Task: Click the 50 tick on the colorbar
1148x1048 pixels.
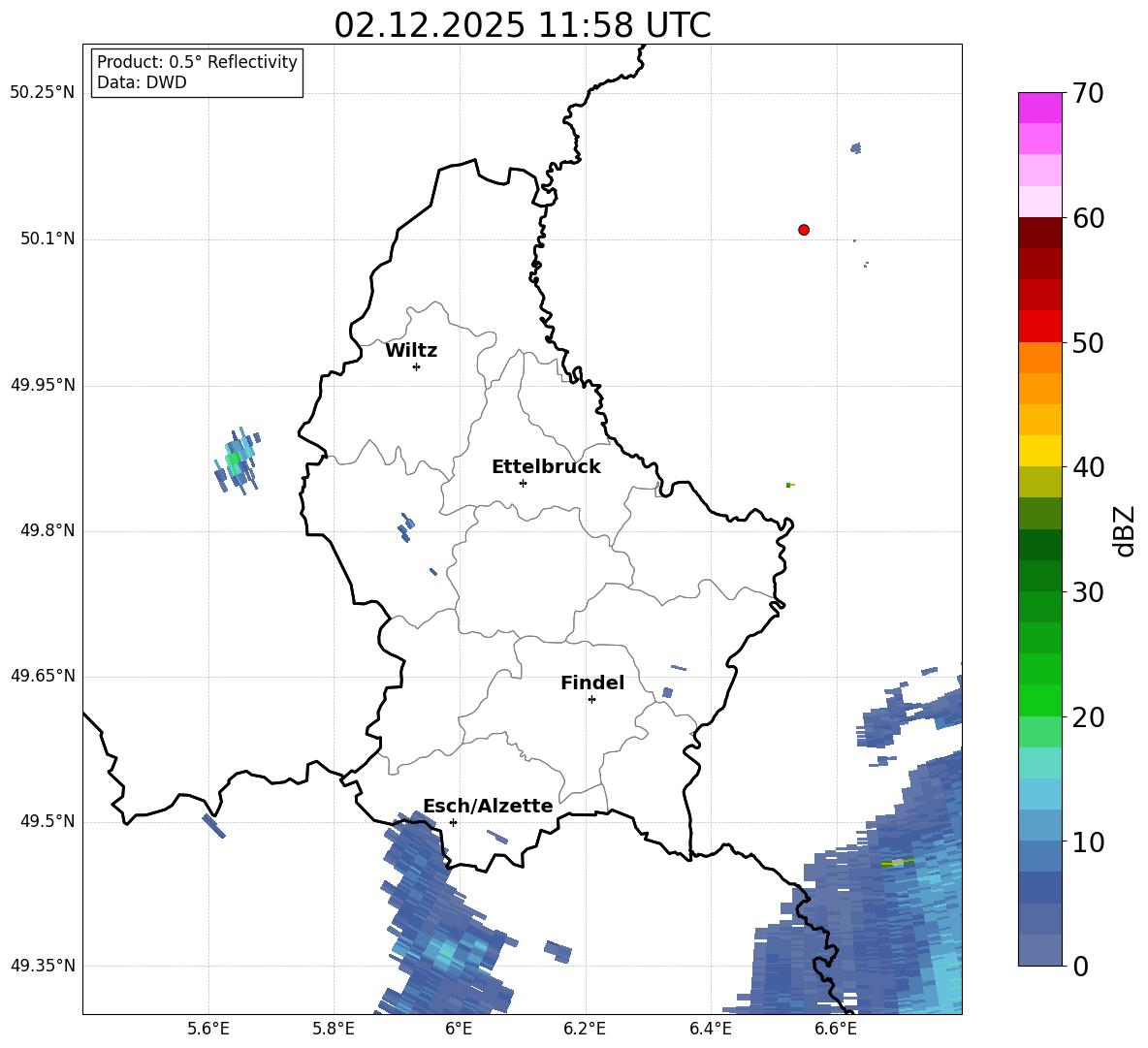Action: (x=1088, y=343)
